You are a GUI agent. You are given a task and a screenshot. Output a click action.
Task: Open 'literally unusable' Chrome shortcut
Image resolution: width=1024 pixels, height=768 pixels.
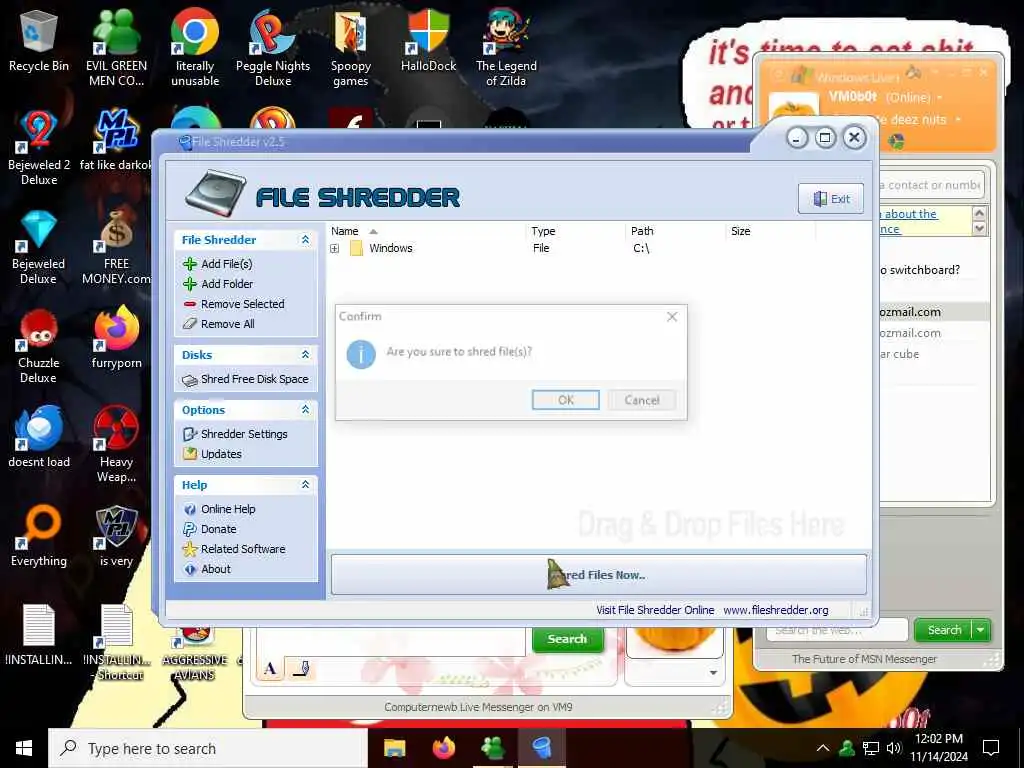pyautogui.click(x=195, y=47)
